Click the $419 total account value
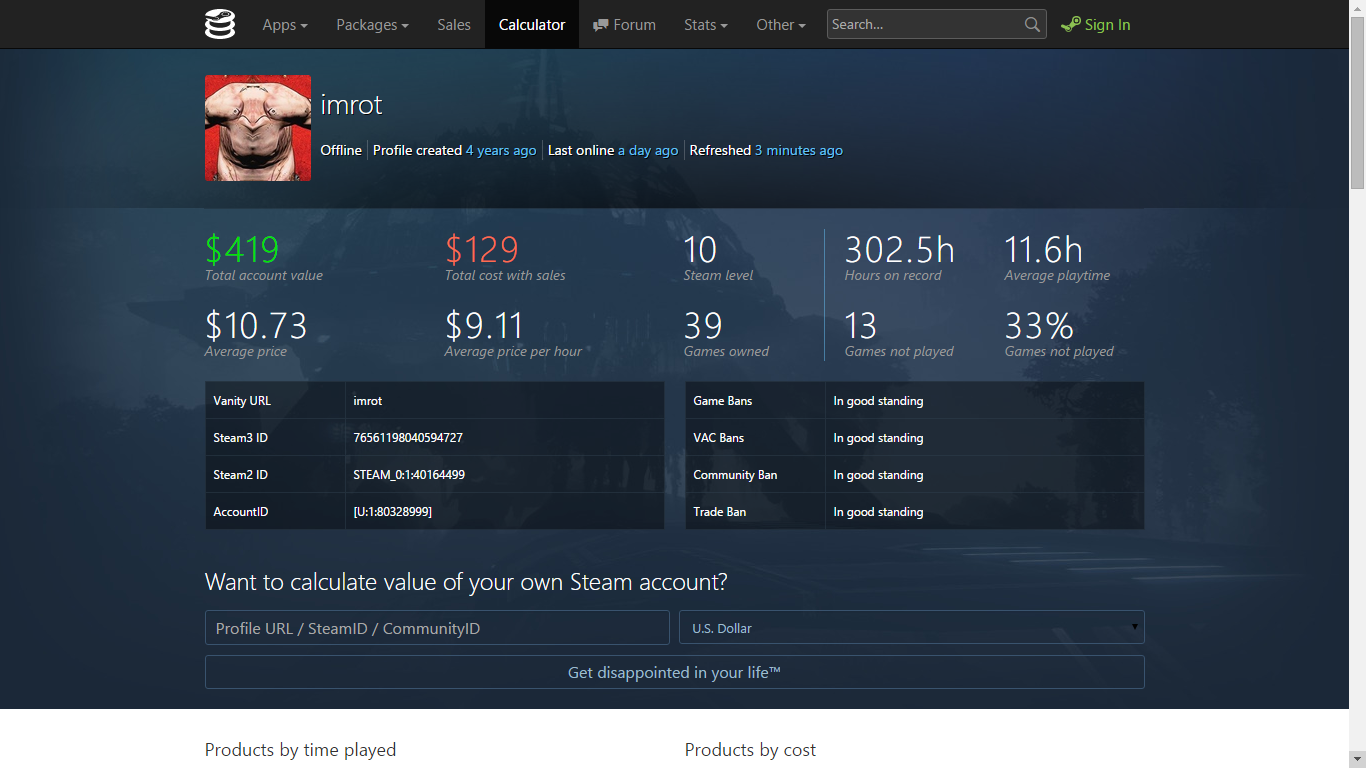Image resolution: width=1366 pixels, height=768 pixels. pos(242,249)
